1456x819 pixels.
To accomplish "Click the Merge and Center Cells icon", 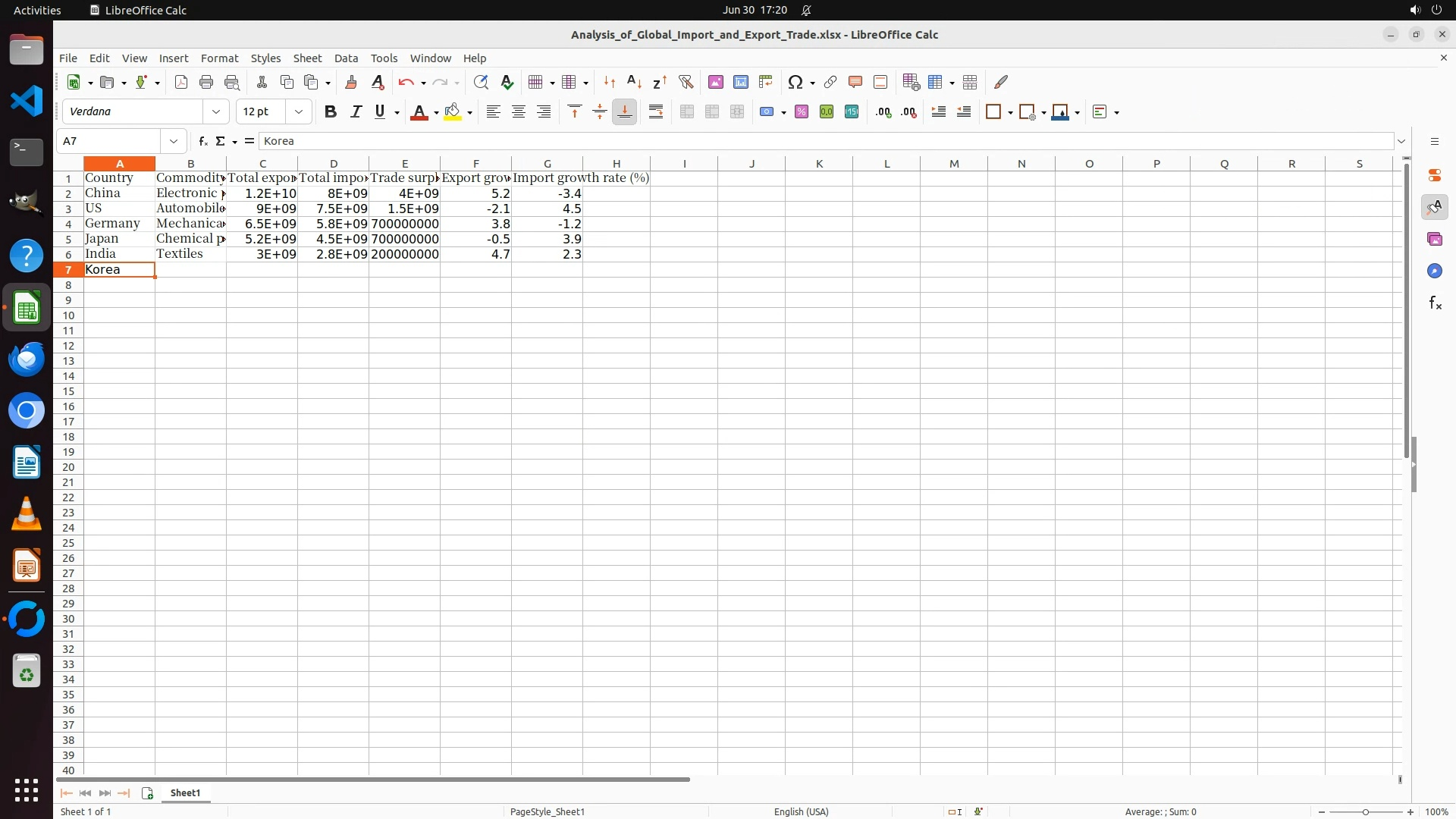I will (x=687, y=112).
